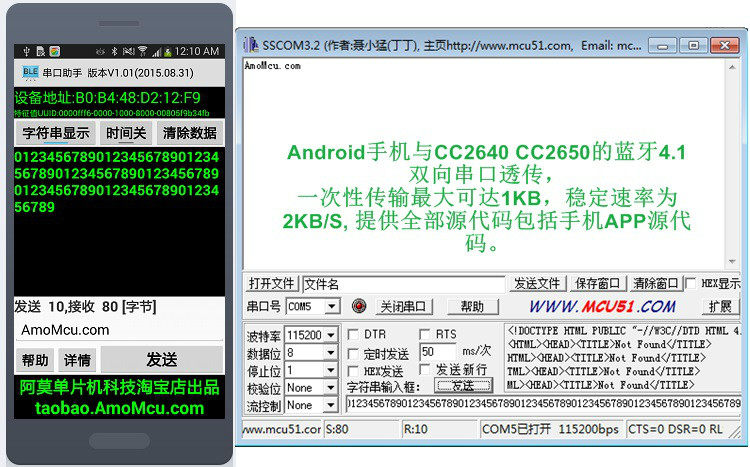This screenshot has width=750, height=467.
Task: Click COM5已打开 115200bps status text
Action: click(550, 429)
